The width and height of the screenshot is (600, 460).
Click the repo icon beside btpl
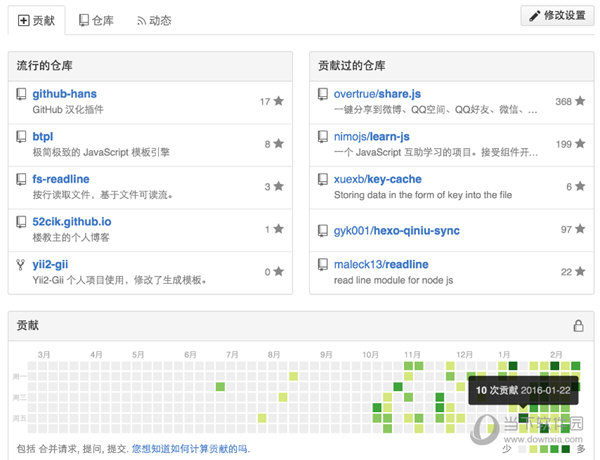(22, 136)
